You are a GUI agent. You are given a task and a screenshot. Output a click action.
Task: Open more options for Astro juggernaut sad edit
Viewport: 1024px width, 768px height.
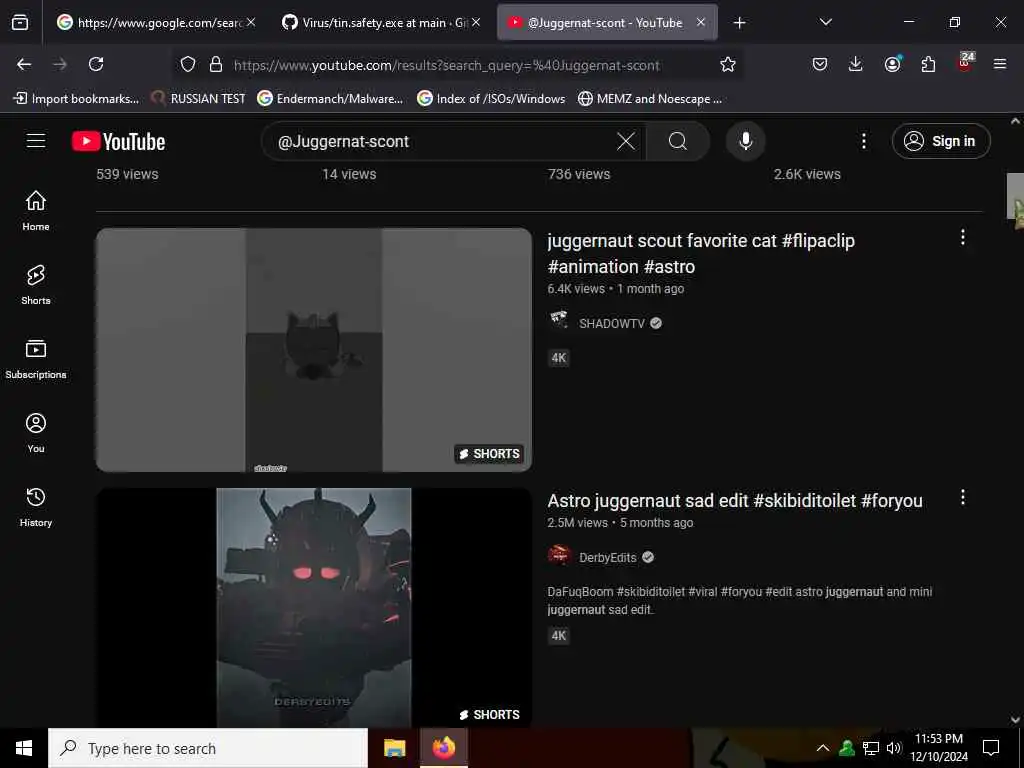pos(962,498)
